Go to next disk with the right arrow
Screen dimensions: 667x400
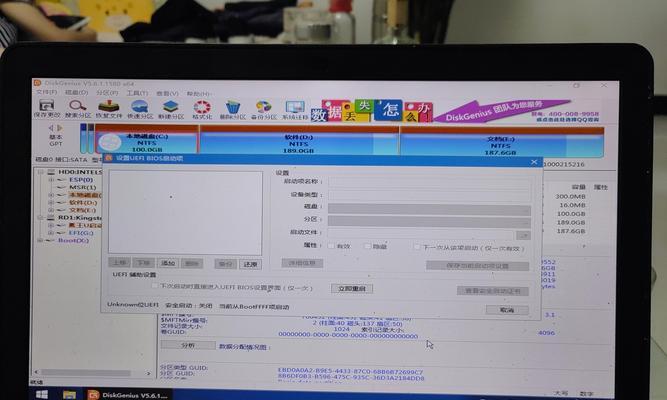coord(60,128)
